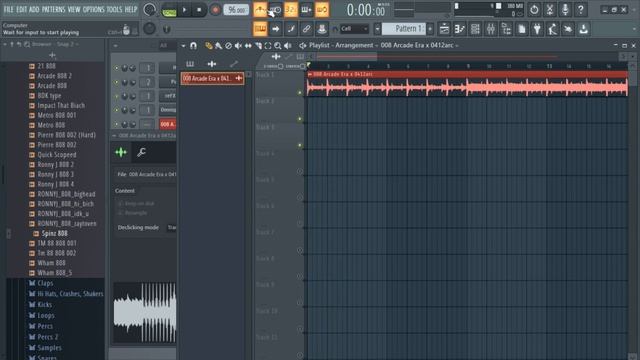The image size is (640, 360).
Task: Open the EDIT menu
Action: [22, 9]
